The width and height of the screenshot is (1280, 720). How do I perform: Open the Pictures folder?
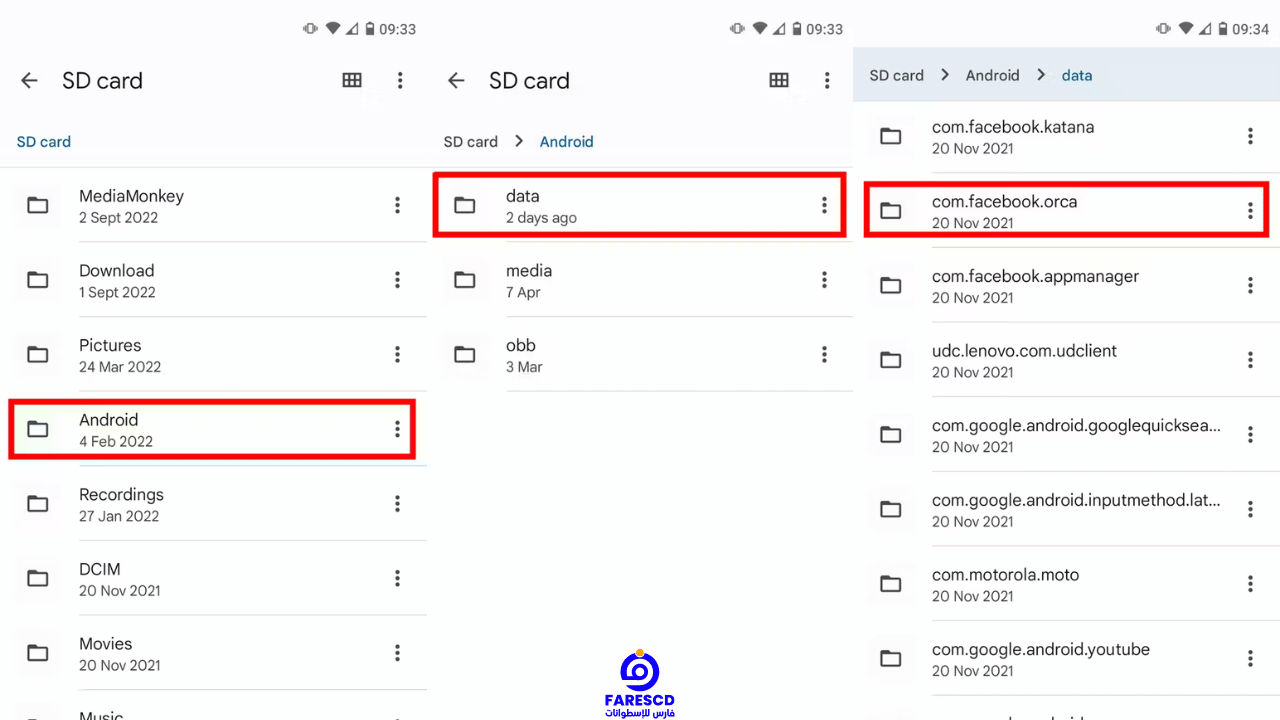click(213, 354)
